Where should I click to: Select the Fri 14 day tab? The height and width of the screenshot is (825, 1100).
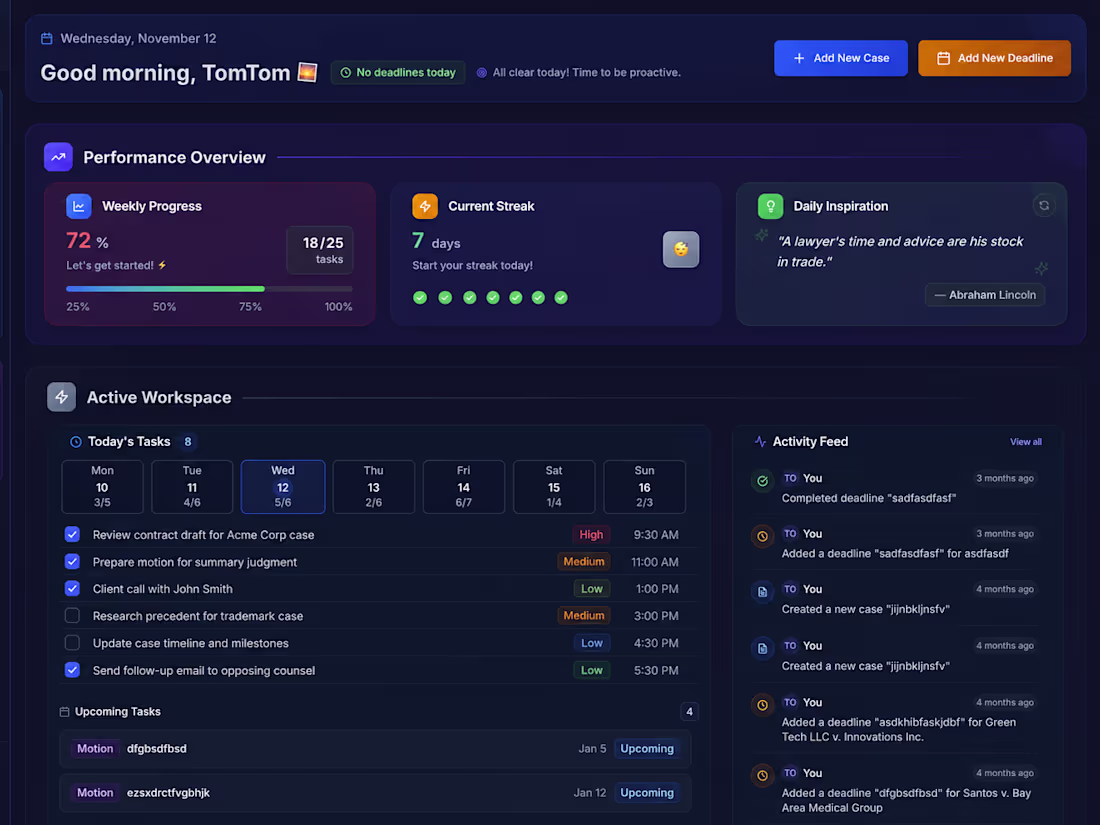click(x=464, y=487)
